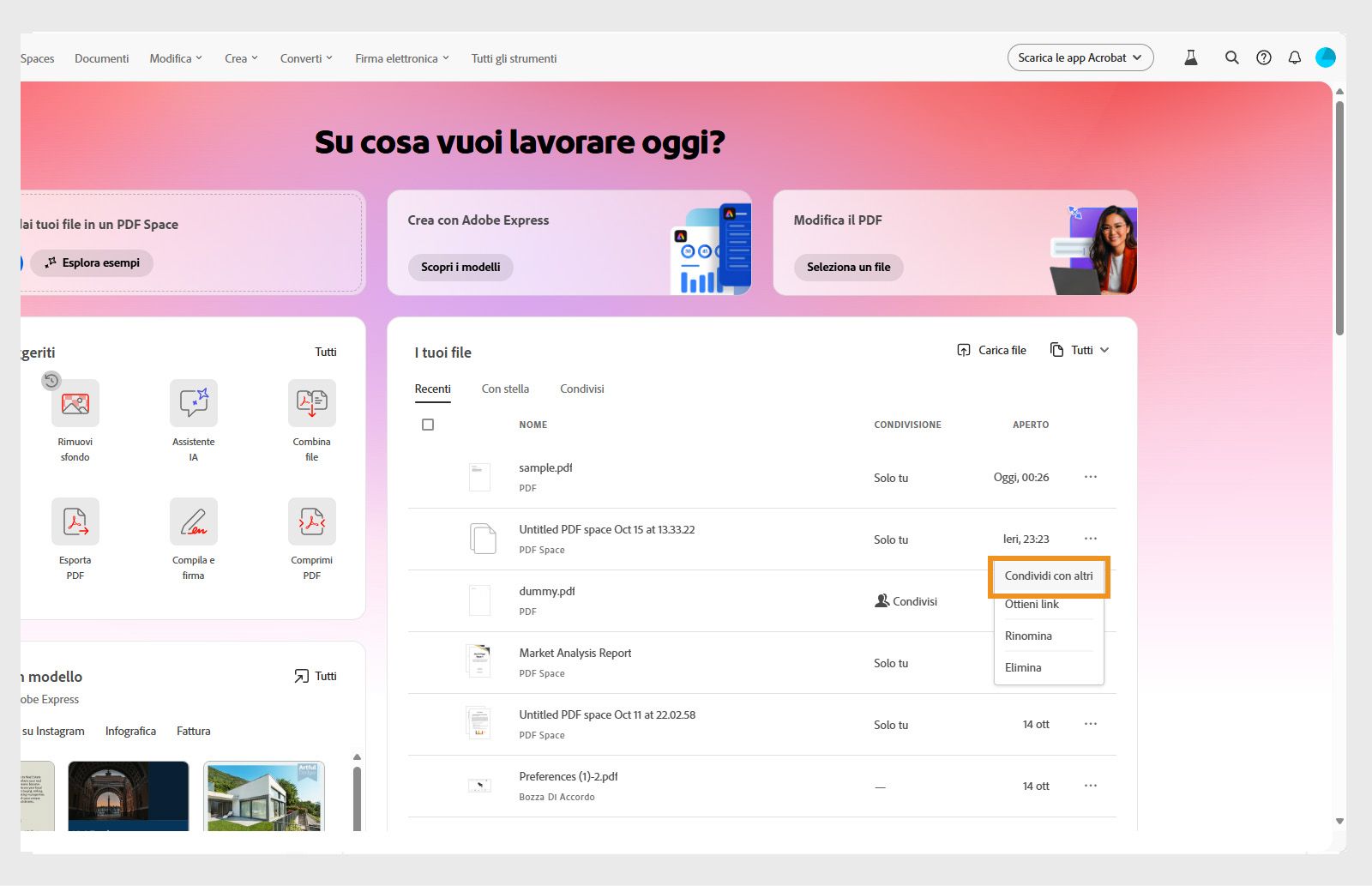Click Seleziona un file under Modifica il PDF
Image resolution: width=1372 pixels, height=886 pixels.
847,267
